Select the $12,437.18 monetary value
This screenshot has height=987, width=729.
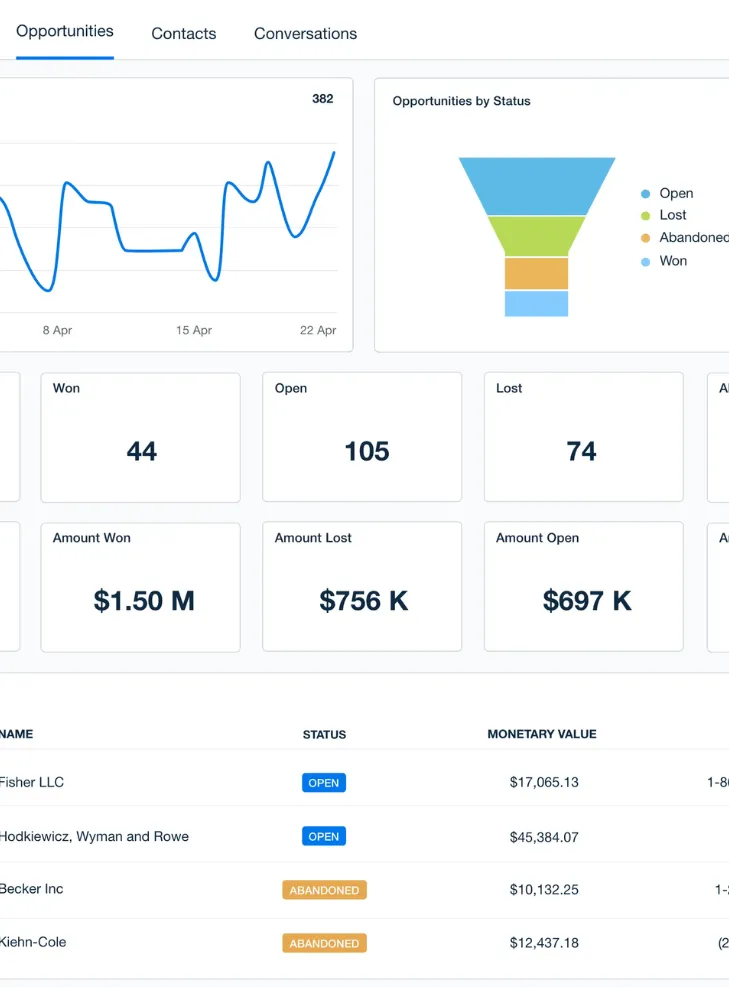(544, 943)
